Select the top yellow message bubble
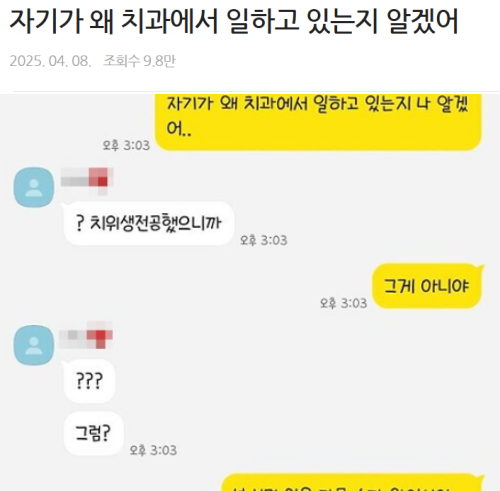The image size is (500, 491). click(319, 122)
